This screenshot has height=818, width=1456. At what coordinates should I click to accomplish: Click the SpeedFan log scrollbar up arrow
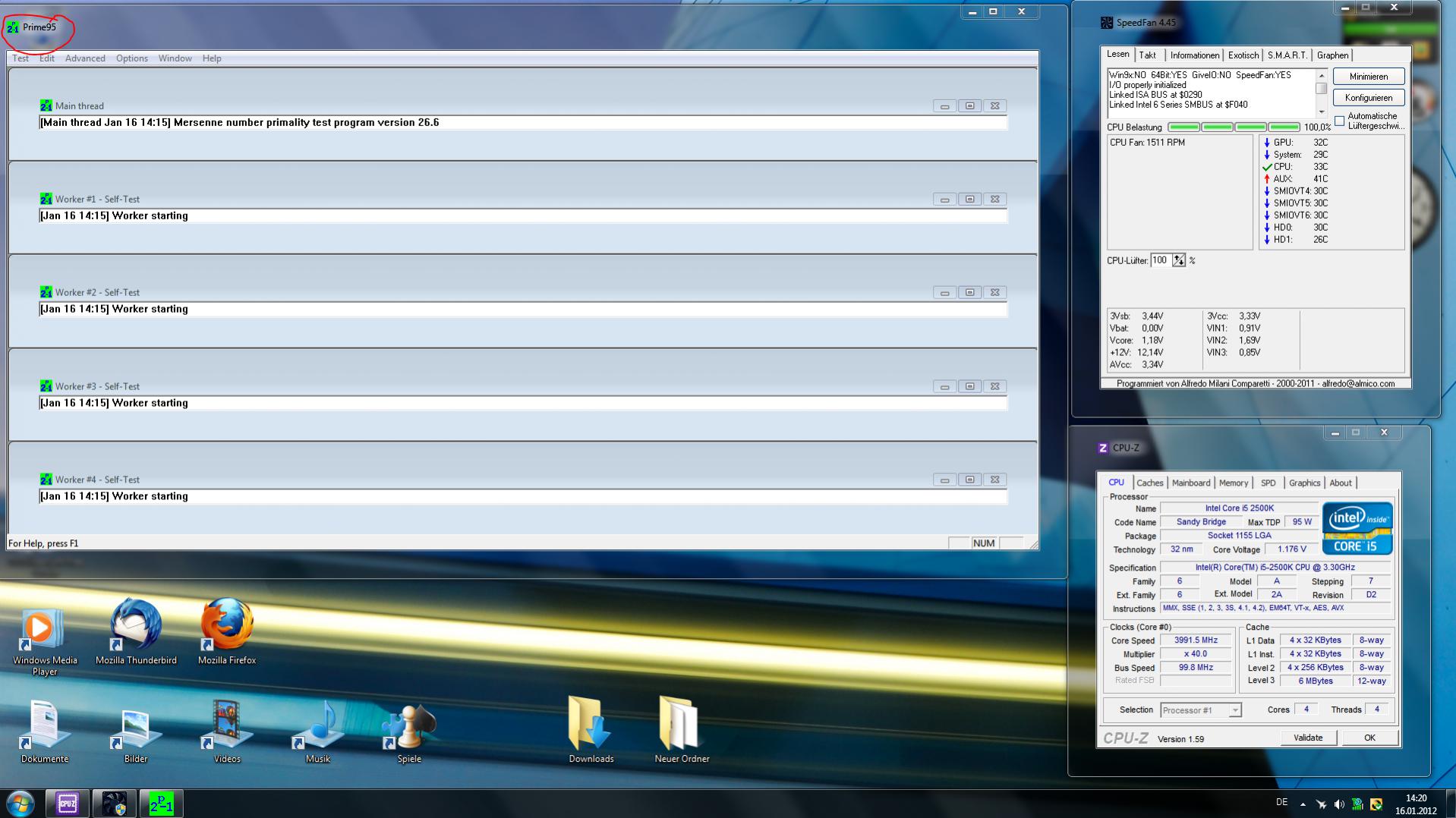[1321, 75]
